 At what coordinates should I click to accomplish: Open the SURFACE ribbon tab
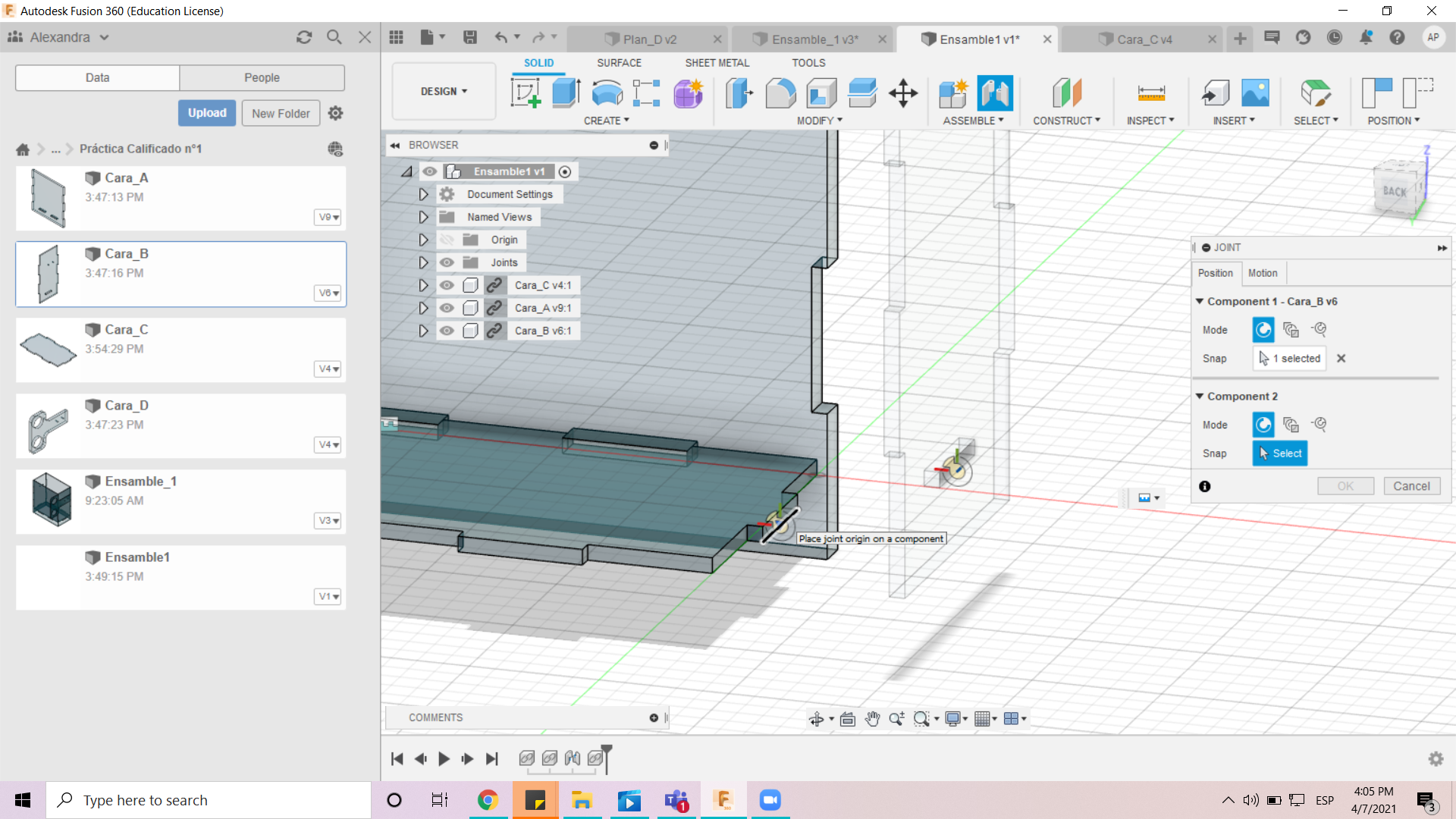coord(619,62)
